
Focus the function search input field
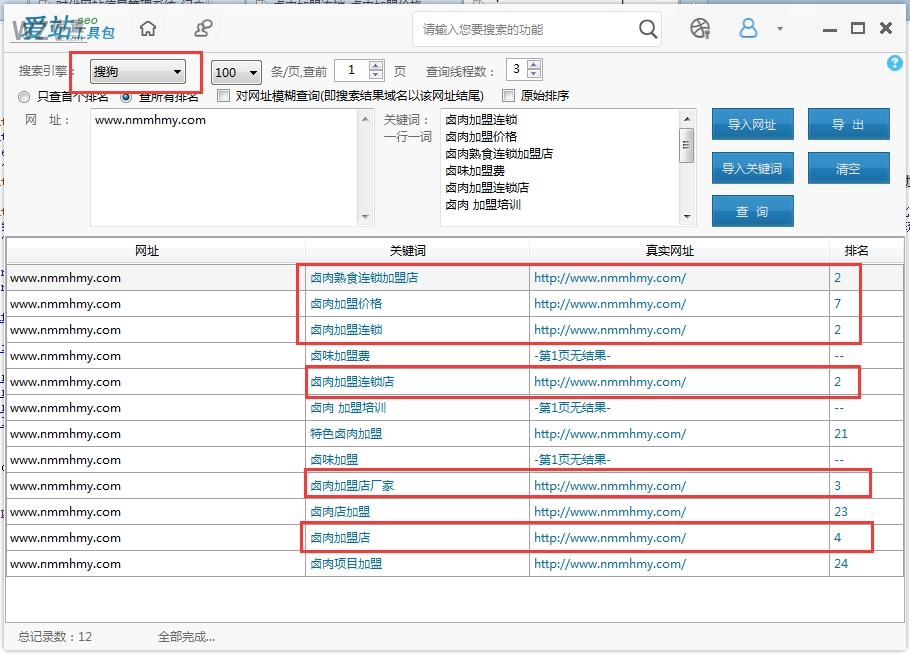525,29
